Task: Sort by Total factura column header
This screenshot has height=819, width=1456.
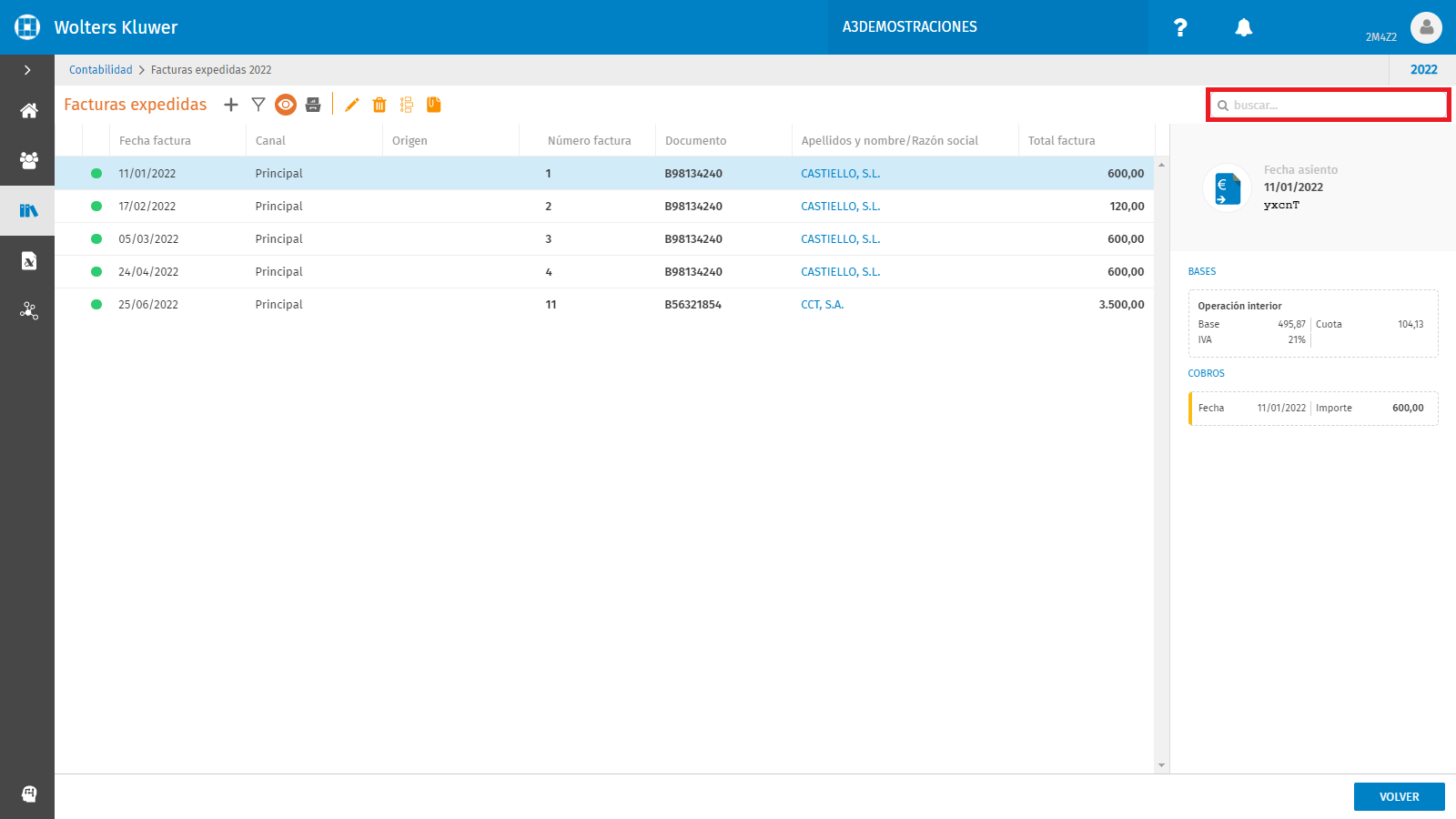Action: point(1061,141)
